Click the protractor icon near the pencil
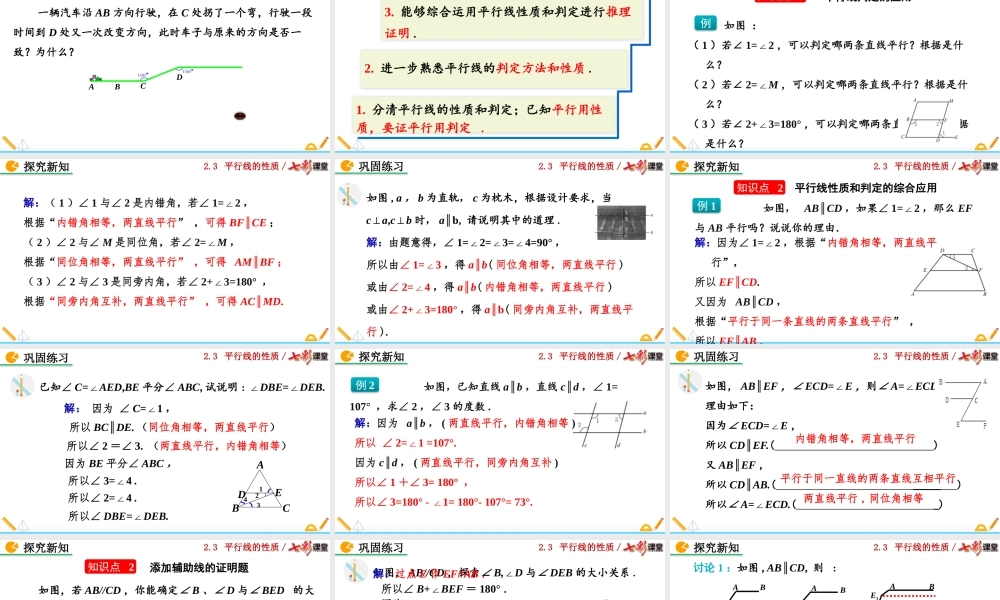This screenshot has width=1000, height=600. pos(309,145)
